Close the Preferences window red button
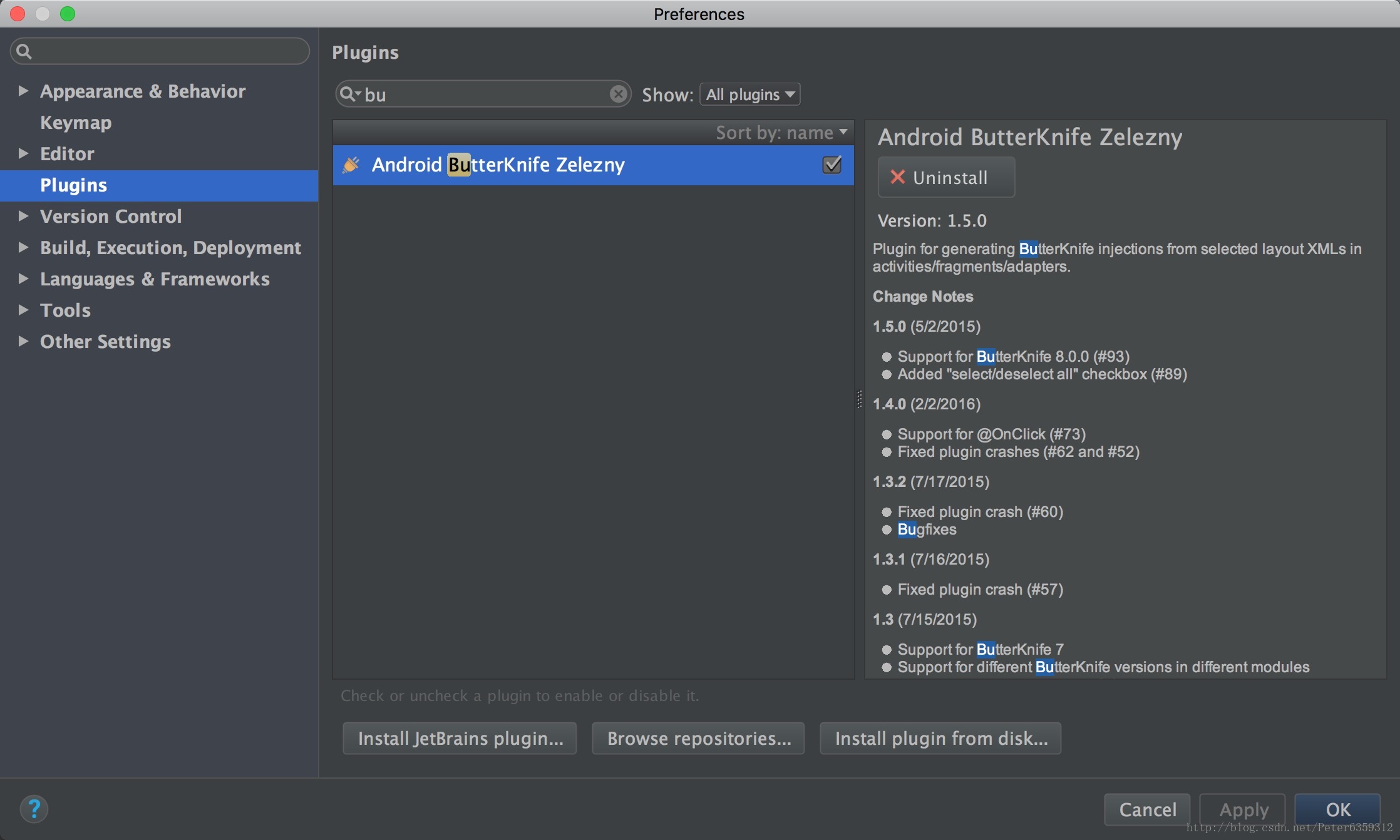The width and height of the screenshot is (1400, 840). pyautogui.click(x=18, y=14)
